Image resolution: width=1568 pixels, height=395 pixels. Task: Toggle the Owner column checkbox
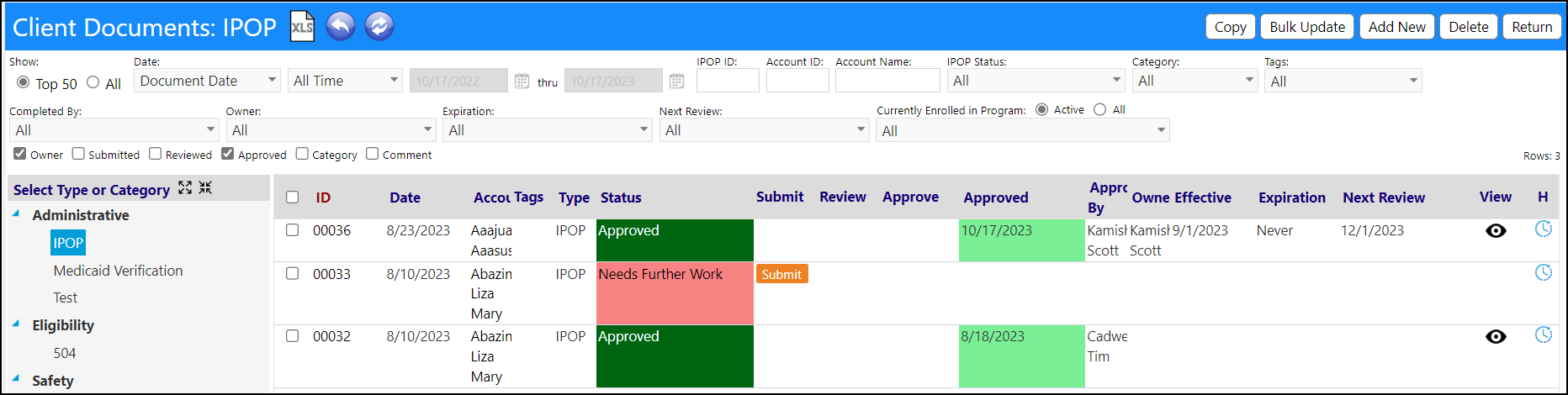pos(20,154)
